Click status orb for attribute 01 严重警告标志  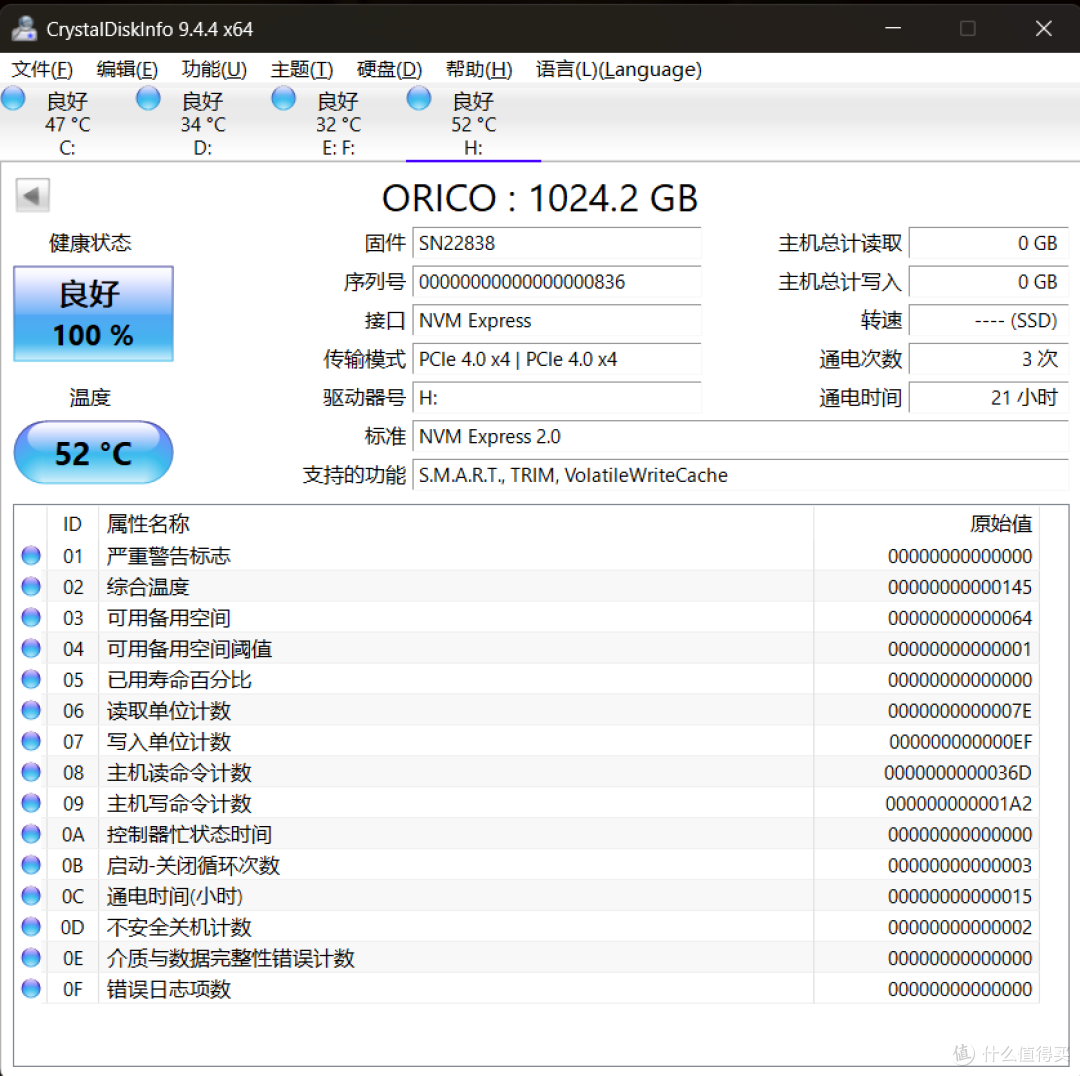[31, 555]
